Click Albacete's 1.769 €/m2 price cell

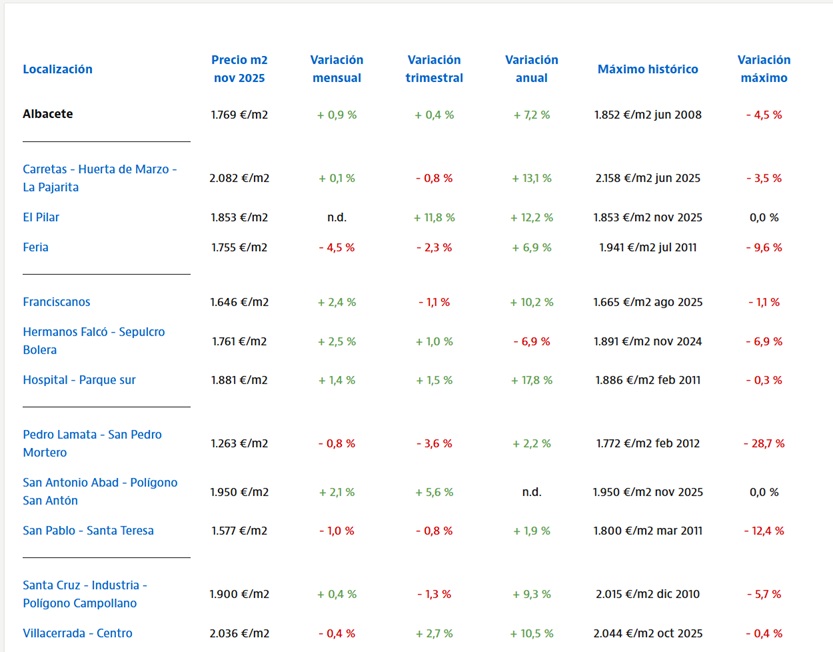(239, 115)
